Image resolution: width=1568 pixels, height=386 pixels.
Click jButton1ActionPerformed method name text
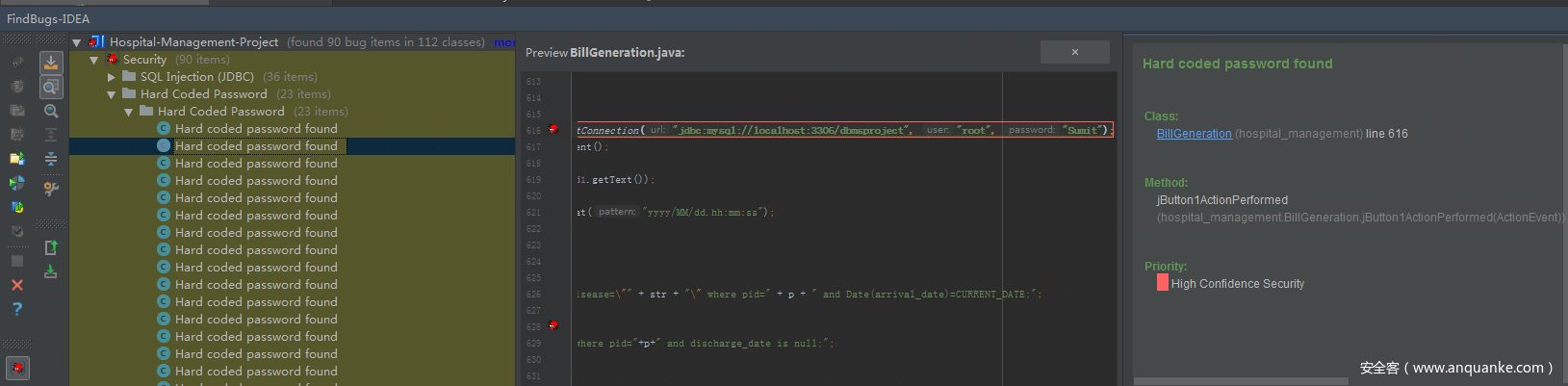[1222, 200]
